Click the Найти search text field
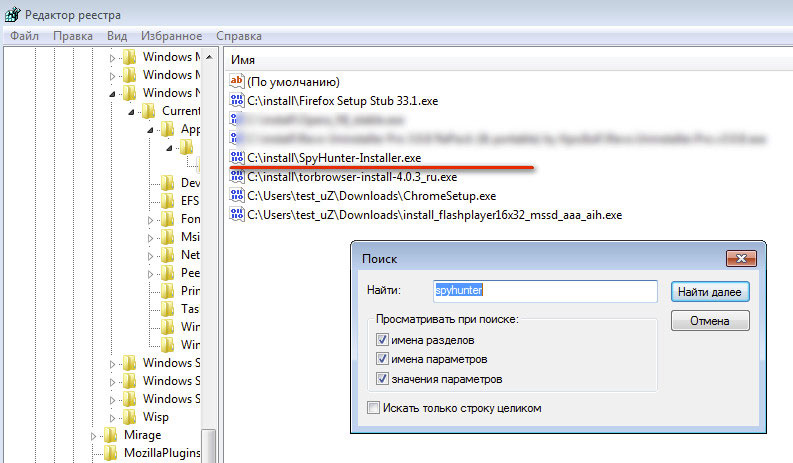This screenshot has height=463, width=793. (x=545, y=291)
